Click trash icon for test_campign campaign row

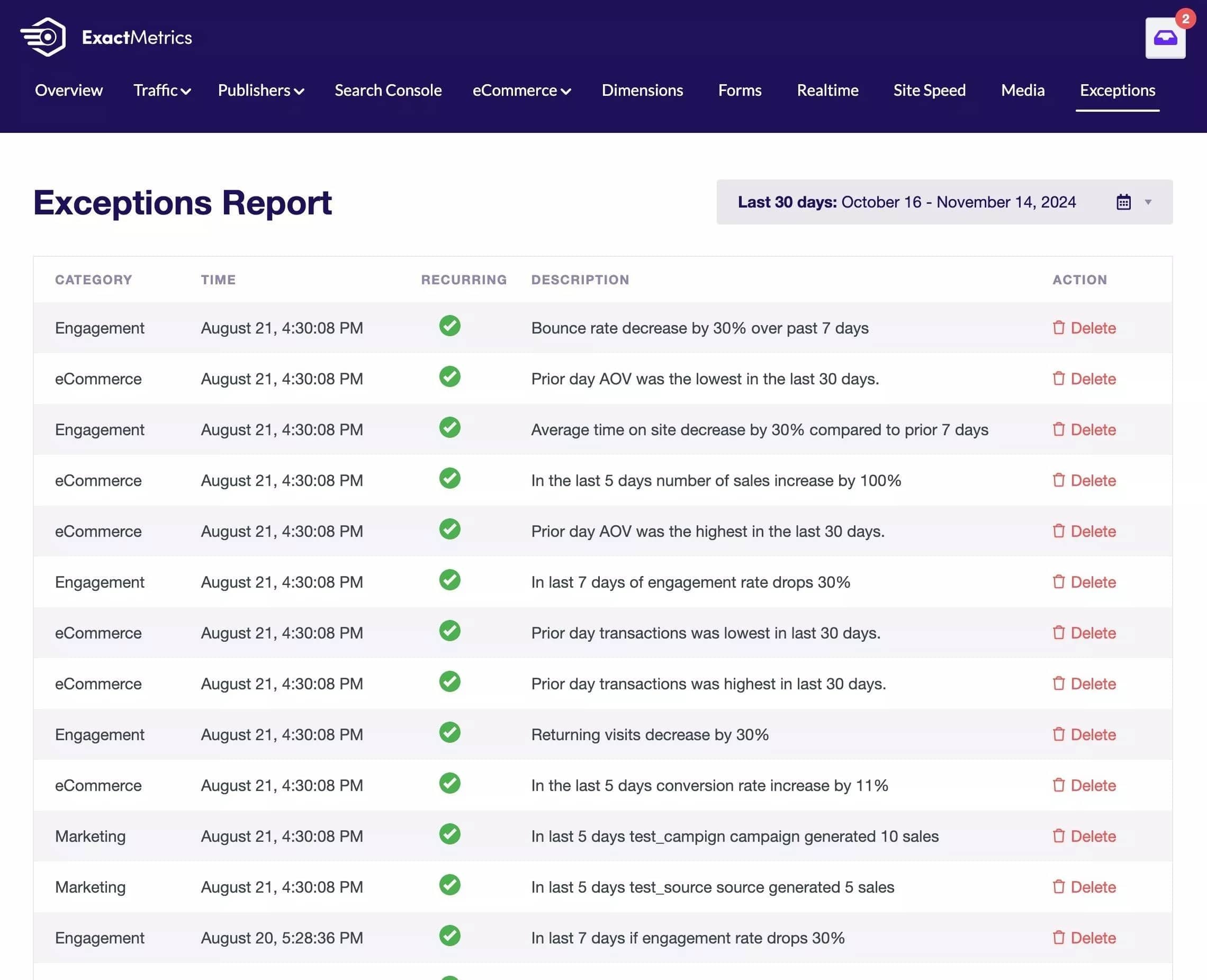pos(1059,836)
